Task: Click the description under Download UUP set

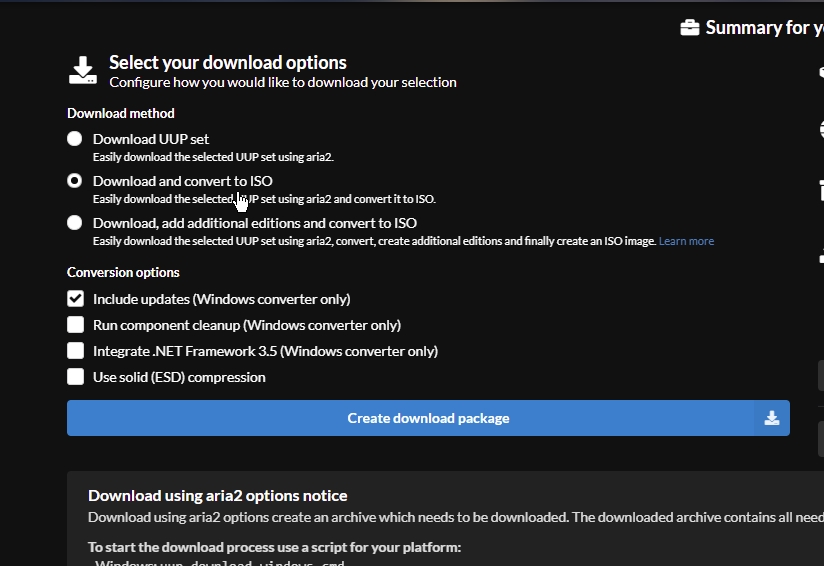Action: pyautogui.click(x=213, y=157)
